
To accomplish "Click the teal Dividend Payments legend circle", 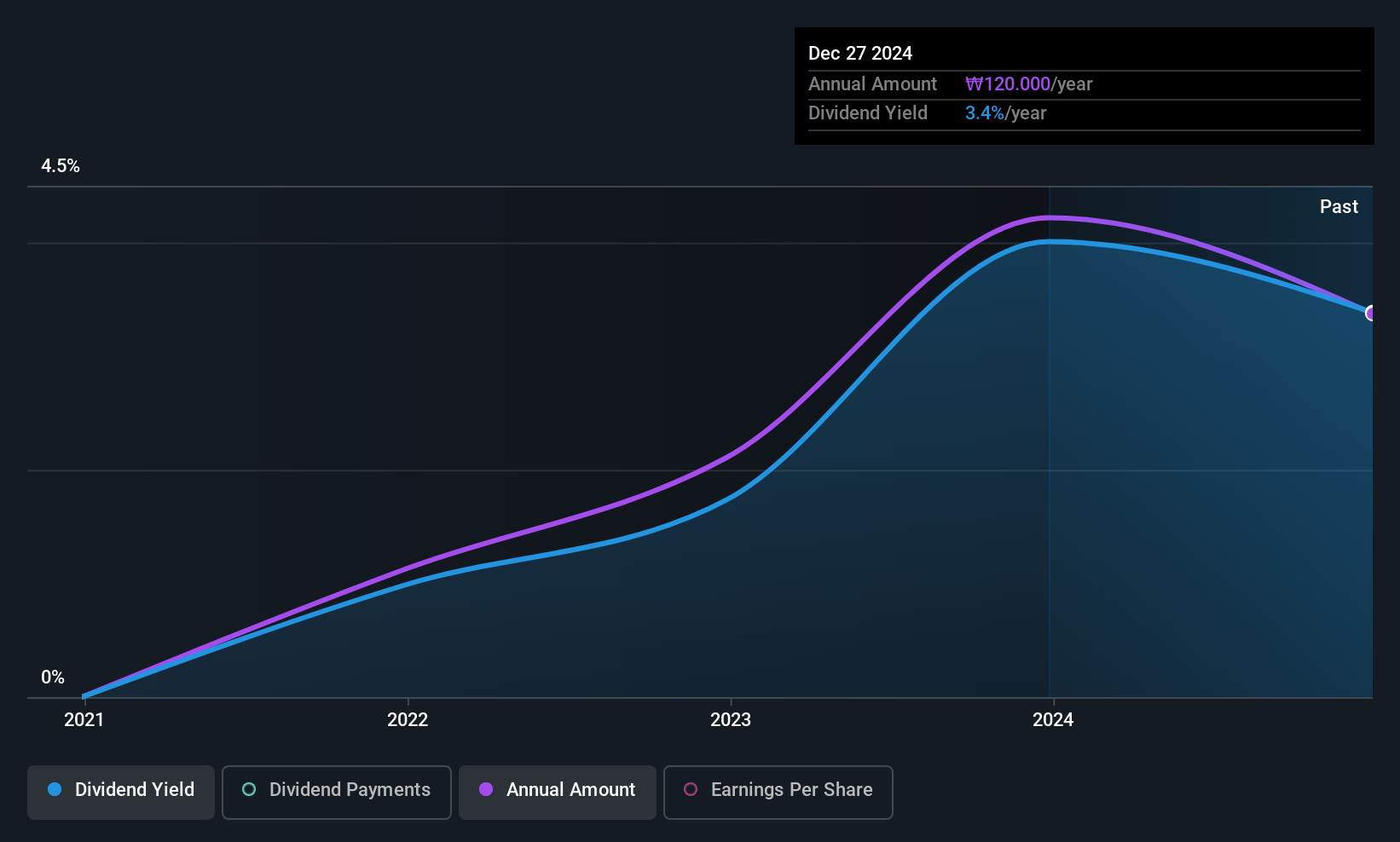I will (x=249, y=789).
